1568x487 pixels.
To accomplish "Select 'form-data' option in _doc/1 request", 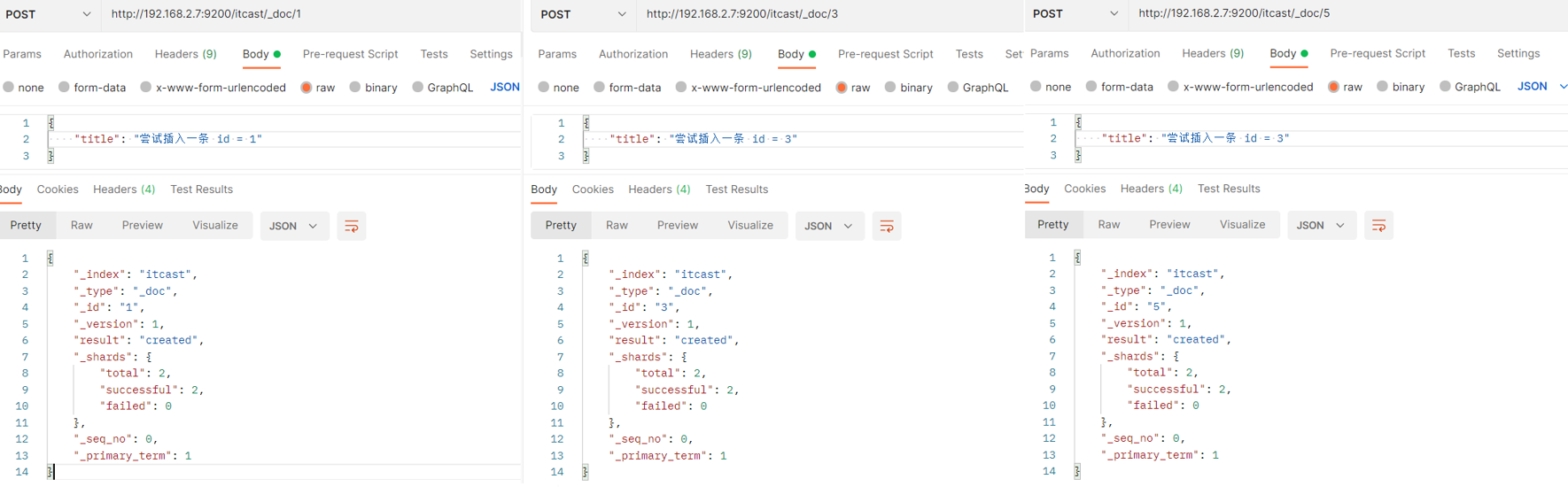I will [x=92, y=88].
